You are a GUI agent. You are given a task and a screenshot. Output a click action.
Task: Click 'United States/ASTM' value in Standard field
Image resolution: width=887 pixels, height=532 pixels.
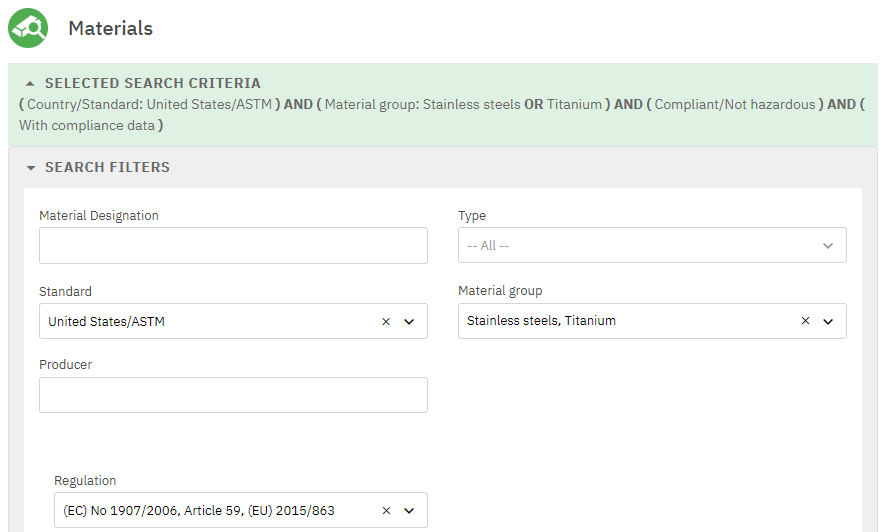(106, 322)
